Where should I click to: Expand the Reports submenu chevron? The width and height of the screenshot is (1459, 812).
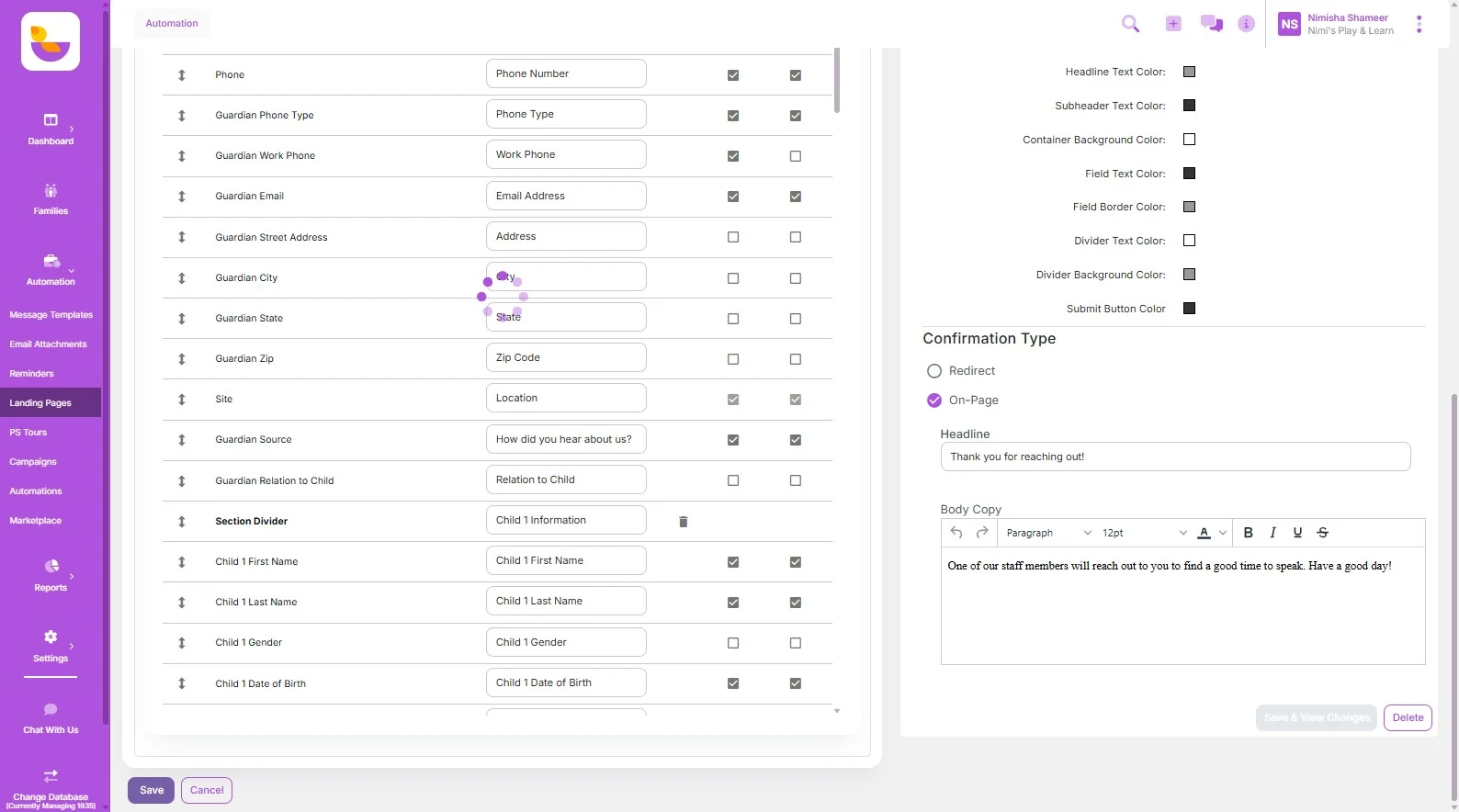(x=72, y=576)
